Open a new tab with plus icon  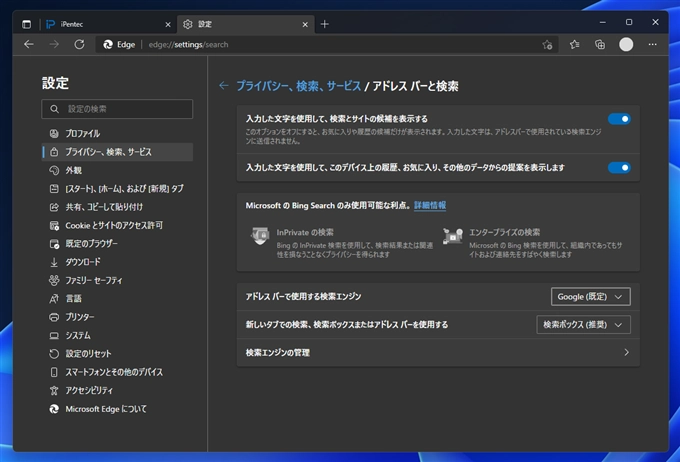coord(324,24)
